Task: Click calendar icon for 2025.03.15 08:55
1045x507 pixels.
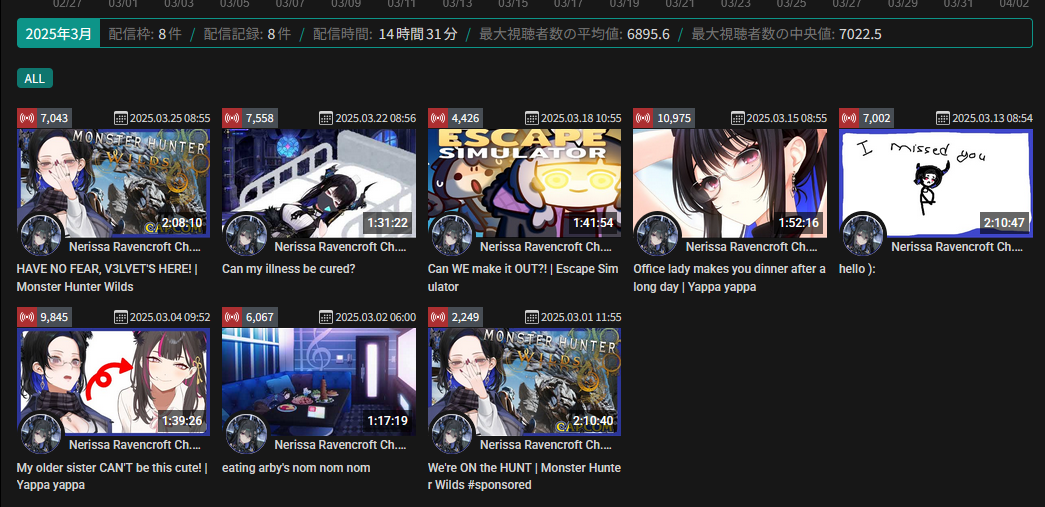Action: pos(737,119)
